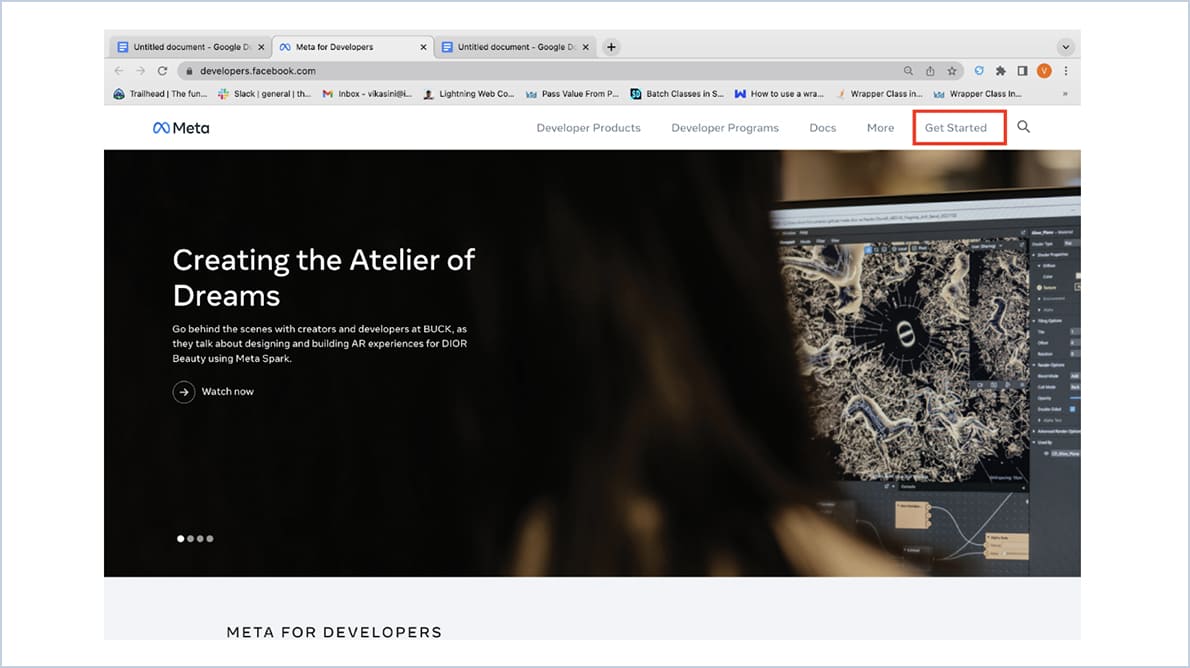Select the third carousel dot
This screenshot has width=1190, height=668.
click(200, 539)
